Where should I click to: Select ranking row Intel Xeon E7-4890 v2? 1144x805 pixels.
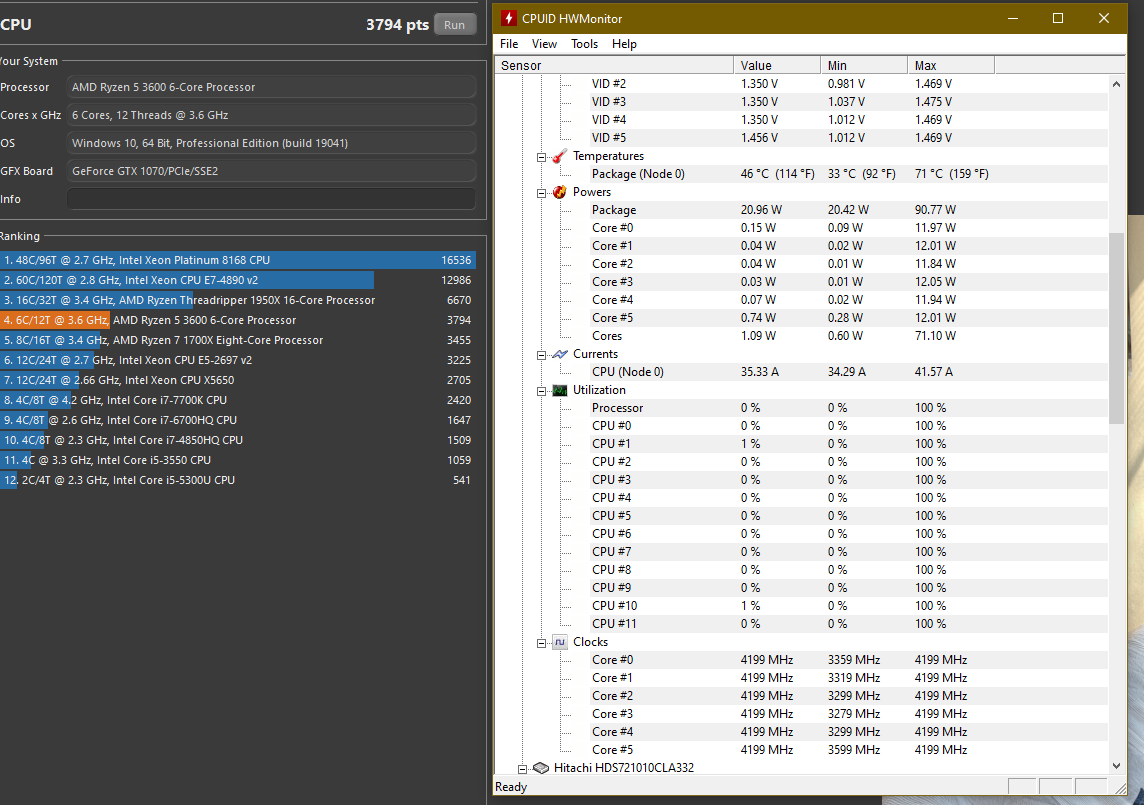pyautogui.click(x=238, y=280)
